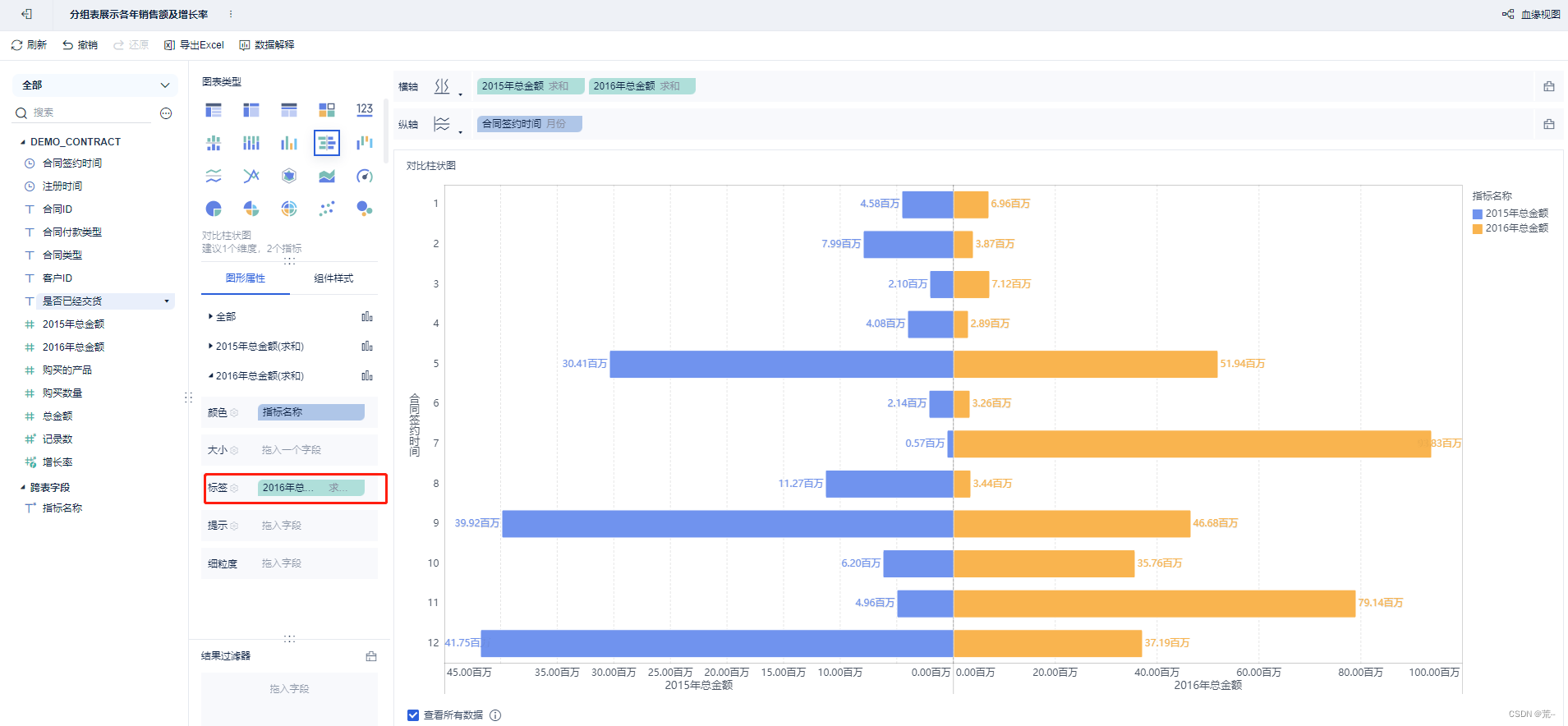Click the orange 2016年总金额 legend swatch
Viewport: 1568px width, 726px height.
pos(1478,228)
